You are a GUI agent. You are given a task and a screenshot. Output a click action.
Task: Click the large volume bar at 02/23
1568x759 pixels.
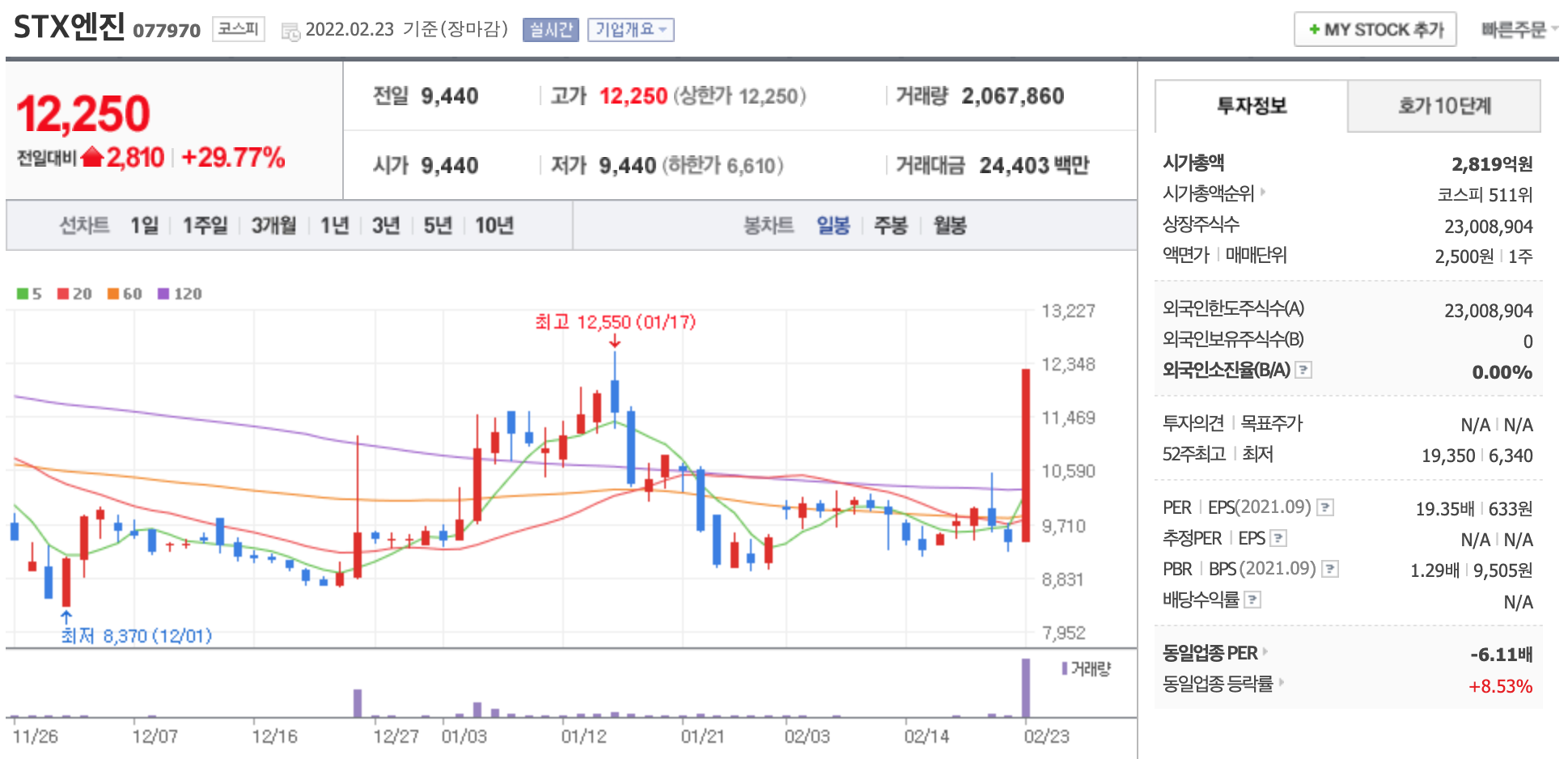click(1026, 688)
